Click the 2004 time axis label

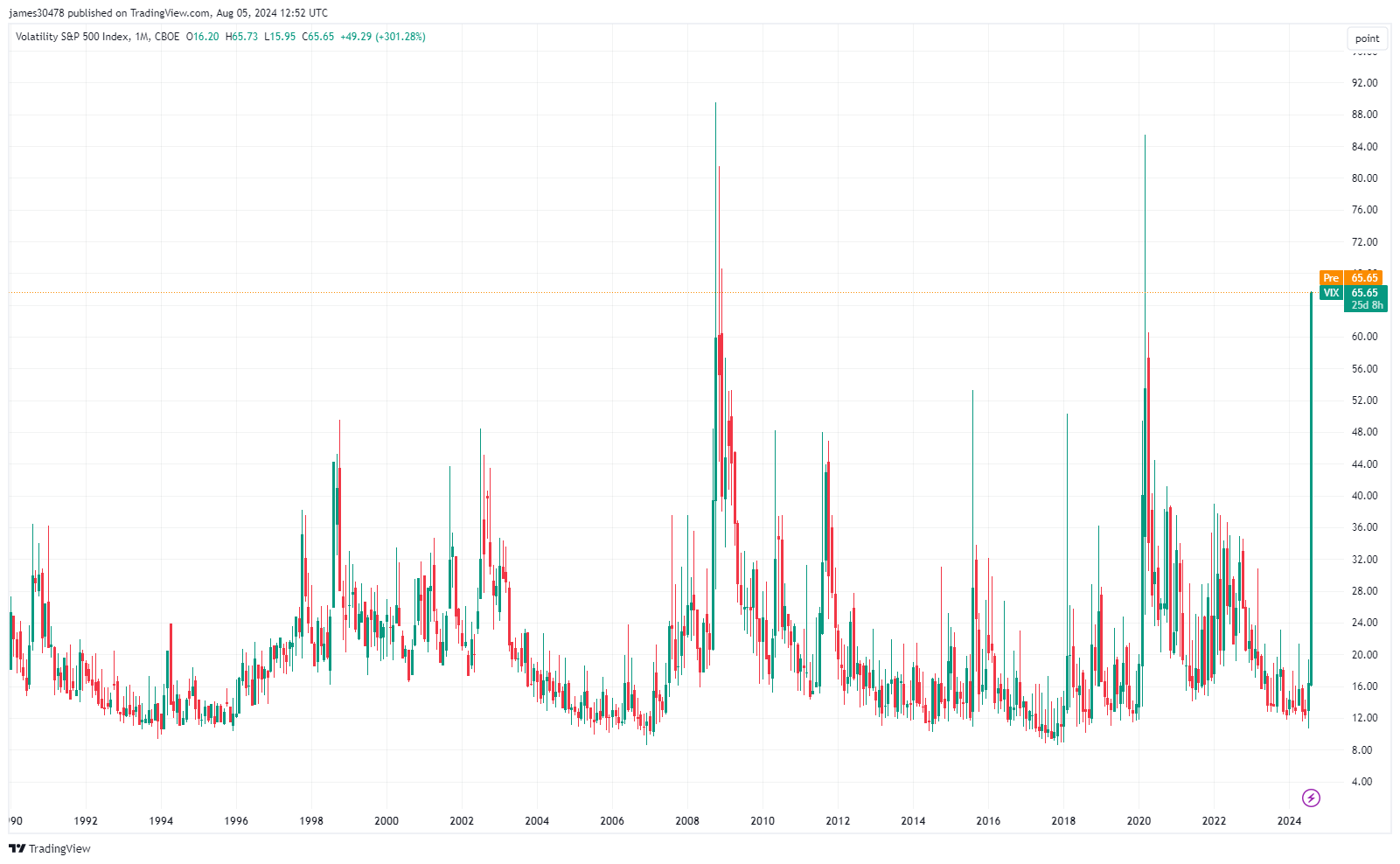(x=537, y=821)
